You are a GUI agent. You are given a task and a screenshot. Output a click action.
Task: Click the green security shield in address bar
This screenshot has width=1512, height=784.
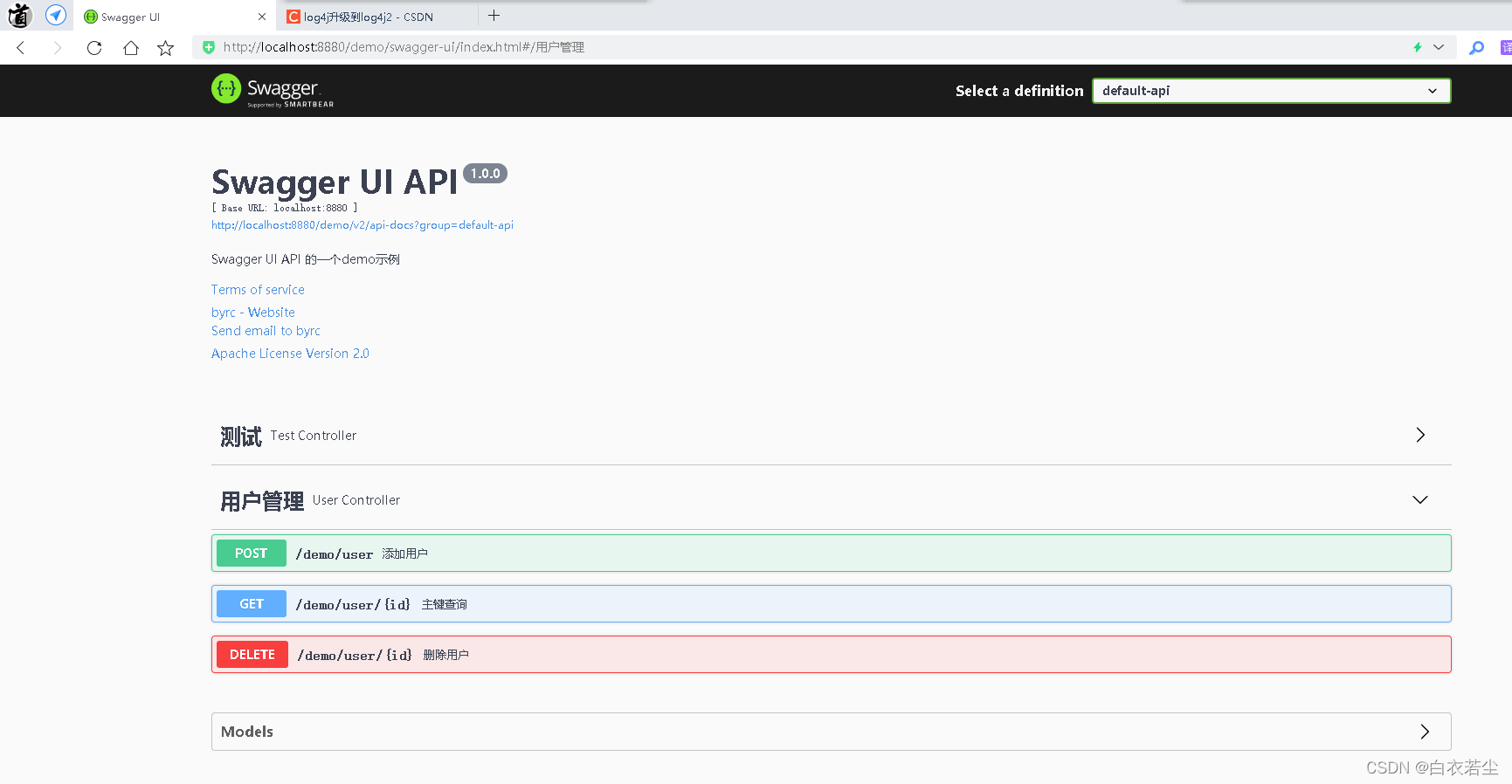[x=209, y=47]
